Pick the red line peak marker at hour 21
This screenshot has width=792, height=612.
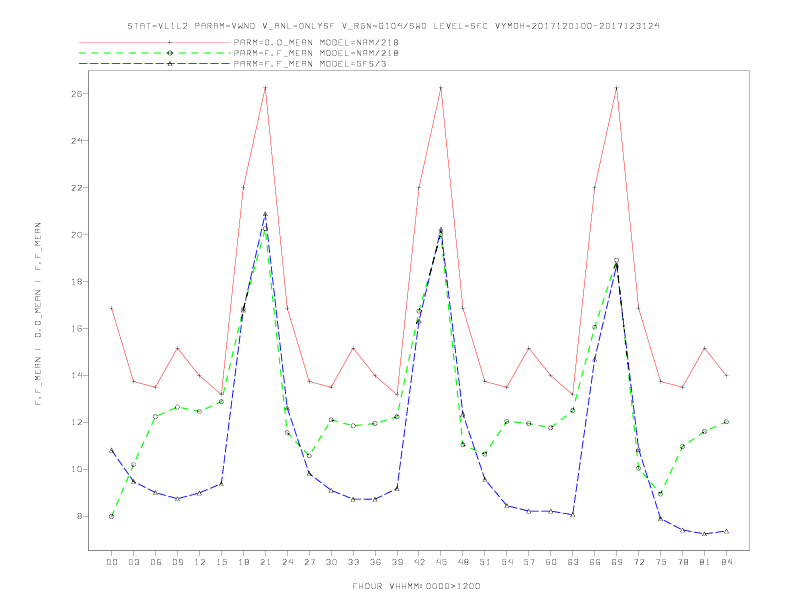(x=265, y=88)
